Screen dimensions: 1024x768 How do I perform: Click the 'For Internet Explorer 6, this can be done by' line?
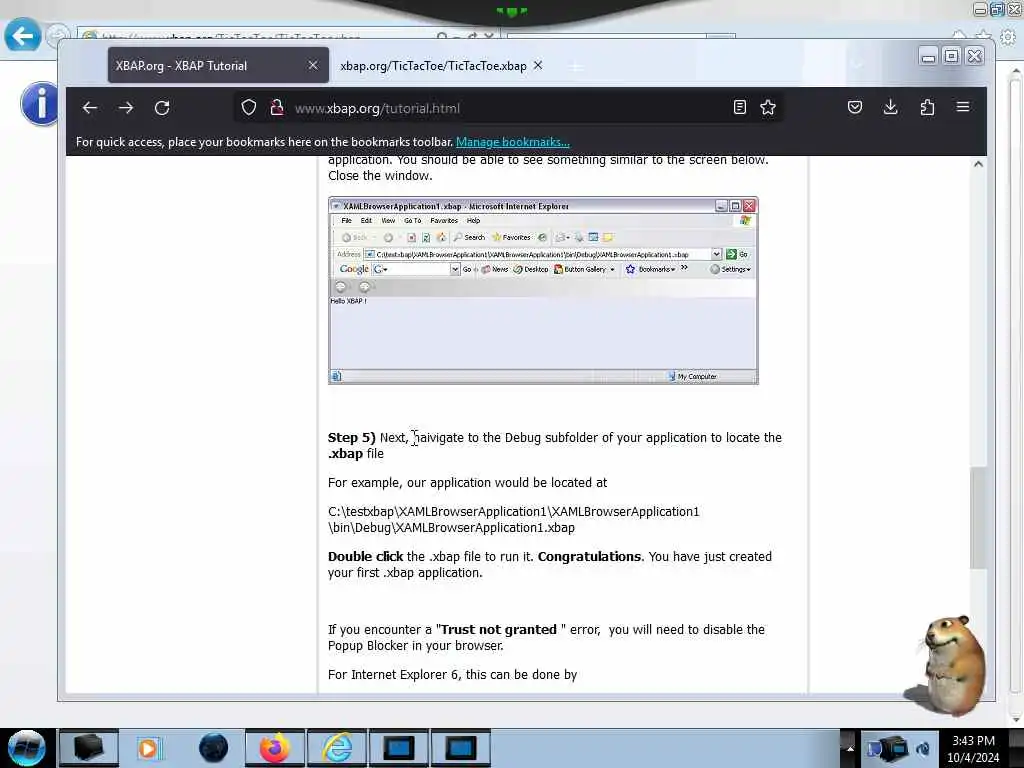pos(453,675)
